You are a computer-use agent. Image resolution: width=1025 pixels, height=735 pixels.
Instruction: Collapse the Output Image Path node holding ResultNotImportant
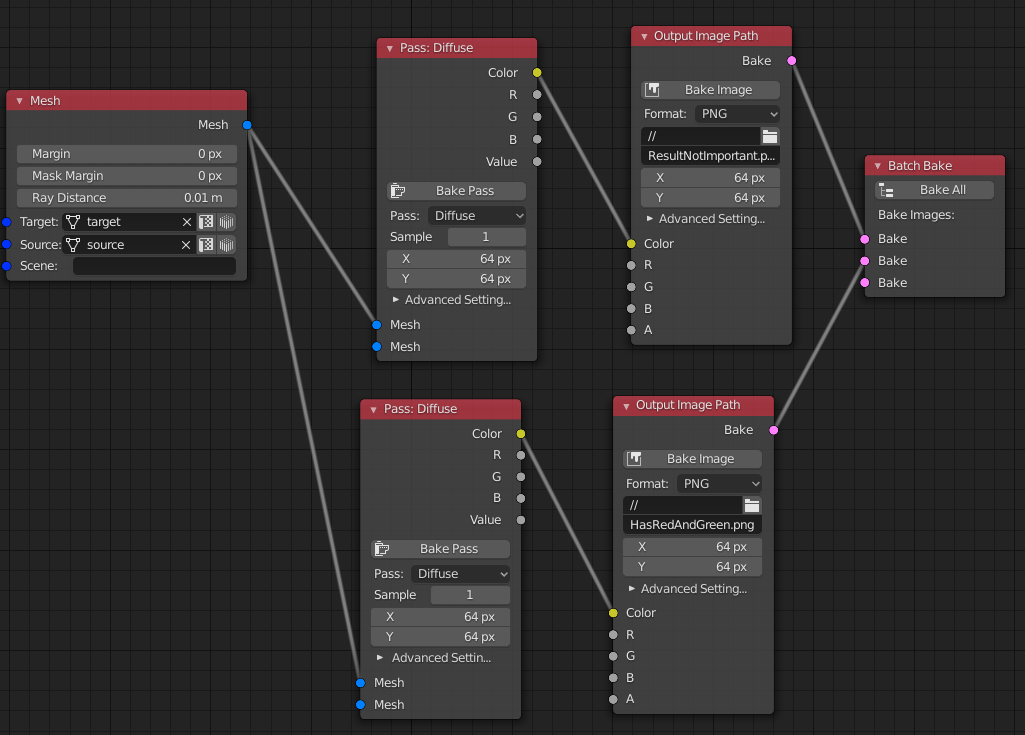click(x=644, y=37)
